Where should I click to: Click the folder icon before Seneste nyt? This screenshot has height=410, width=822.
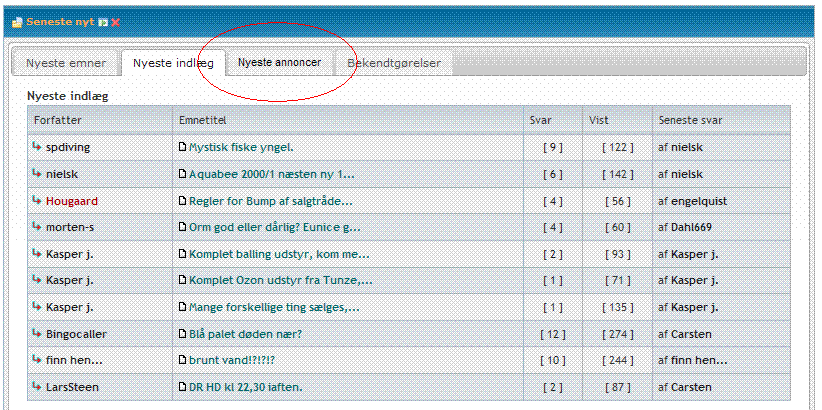16,21
